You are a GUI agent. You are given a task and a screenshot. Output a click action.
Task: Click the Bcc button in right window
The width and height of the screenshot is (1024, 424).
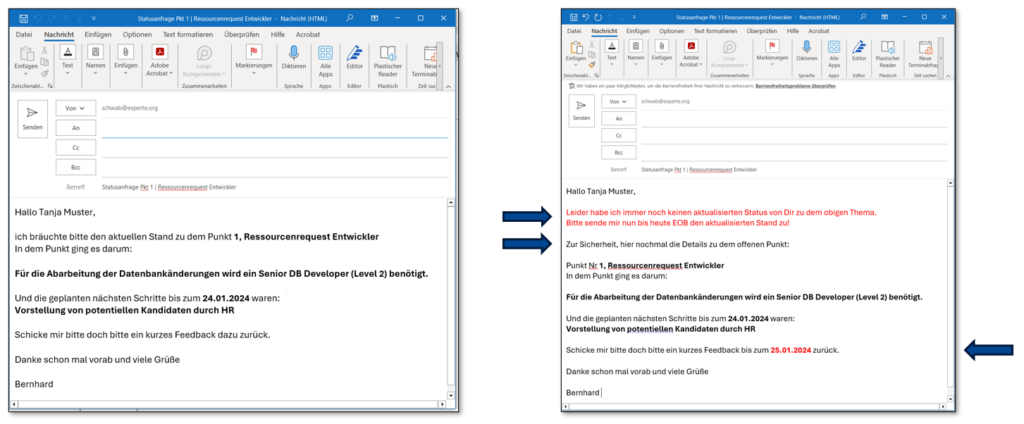coord(618,152)
